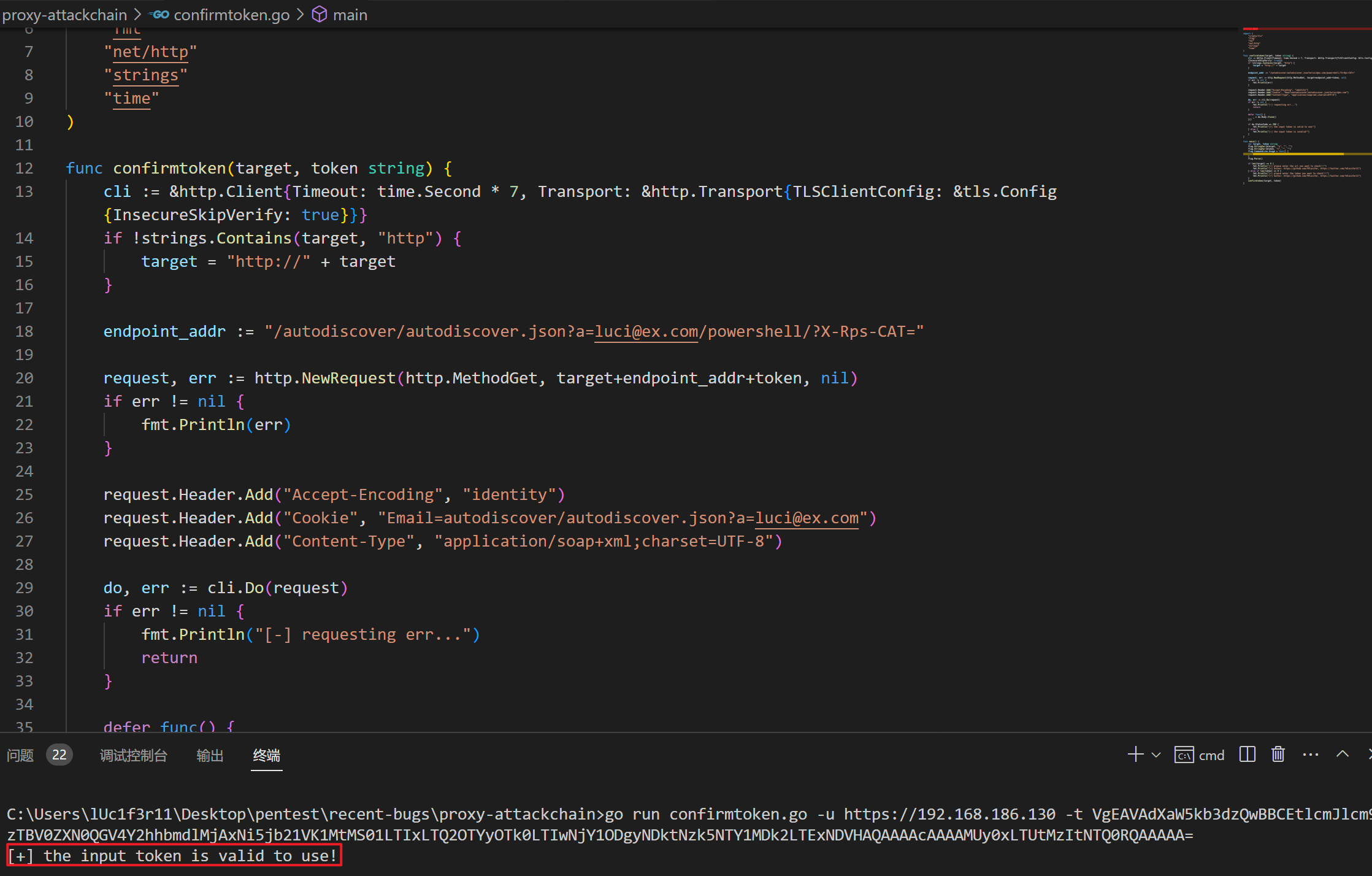Viewport: 1372px width, 876px height.
Task: Open the terminal launch profile dropdown
Action: click(1156, 755)
